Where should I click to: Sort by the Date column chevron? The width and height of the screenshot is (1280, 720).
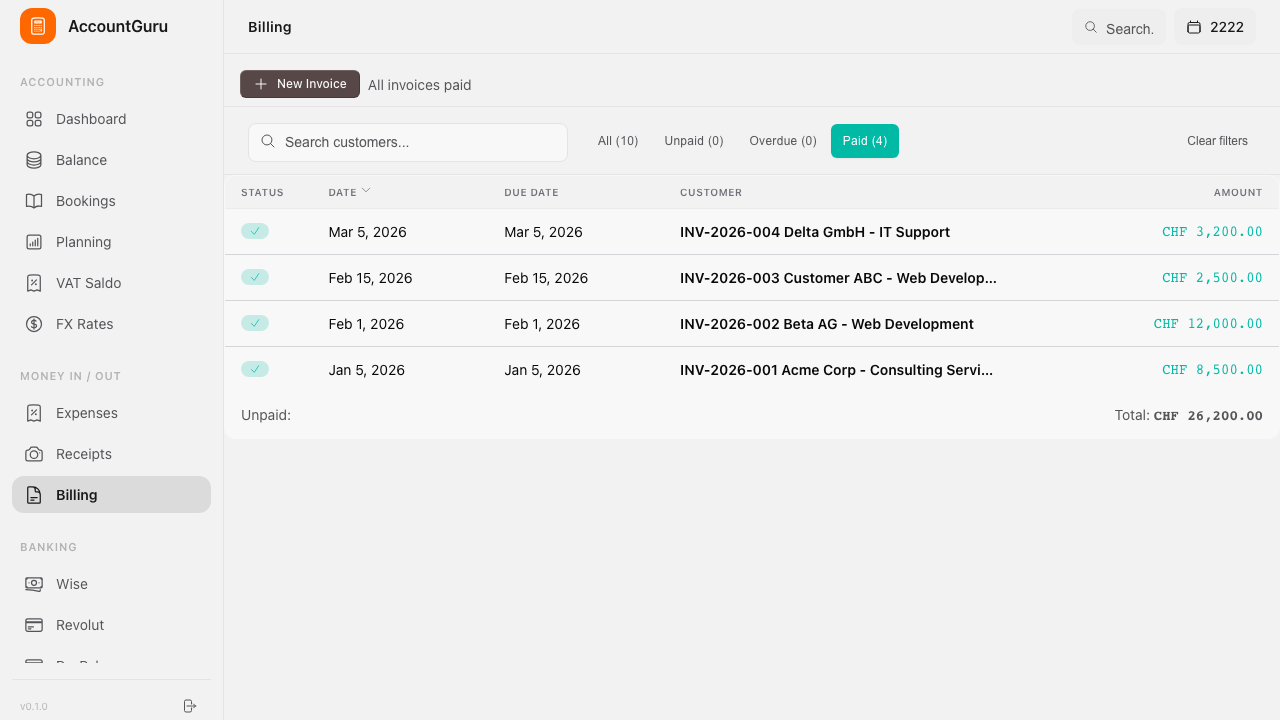[x=366, y=191]
